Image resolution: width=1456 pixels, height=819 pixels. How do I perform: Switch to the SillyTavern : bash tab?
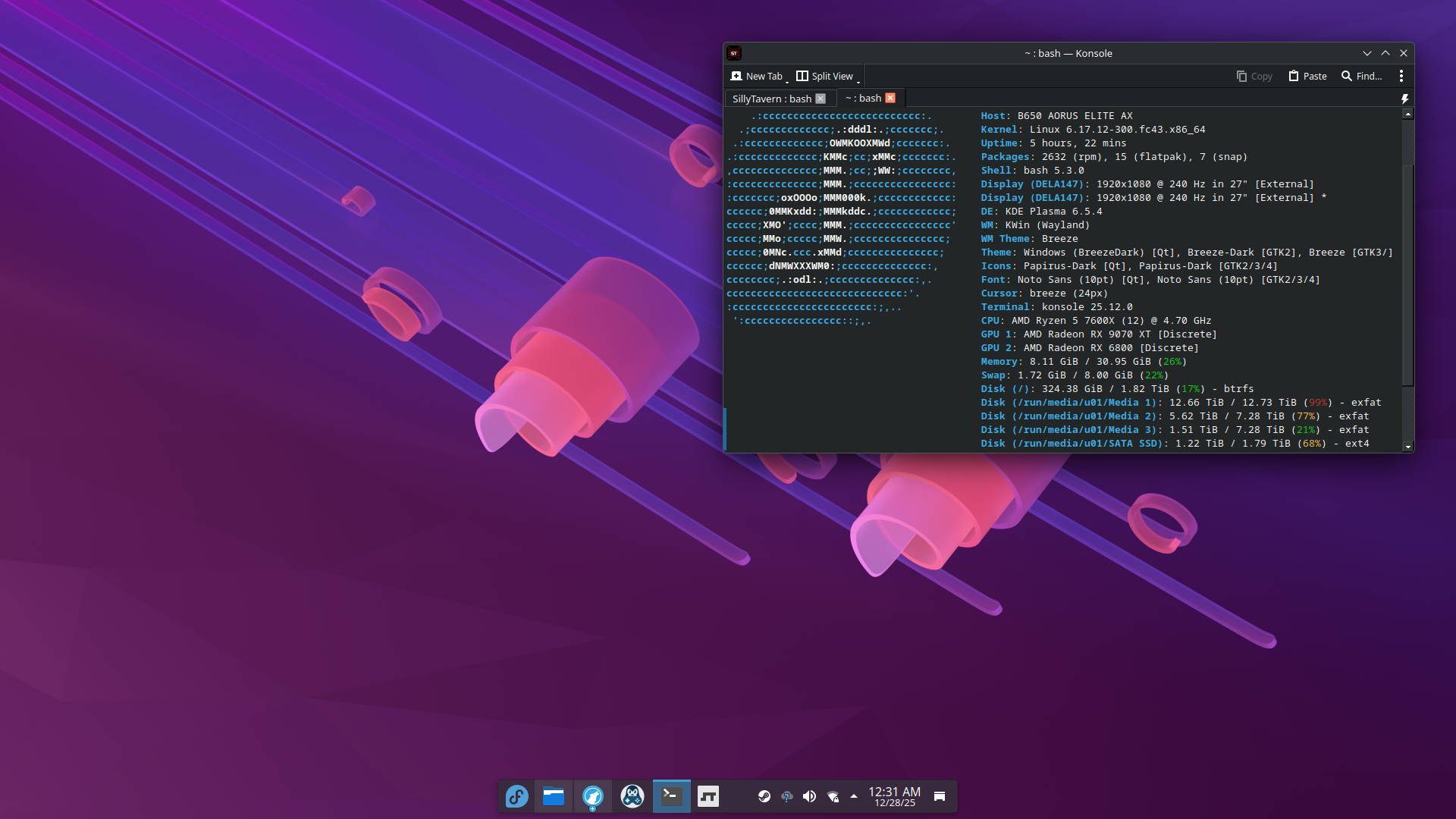pyautogui.click(x=771, y=99)
